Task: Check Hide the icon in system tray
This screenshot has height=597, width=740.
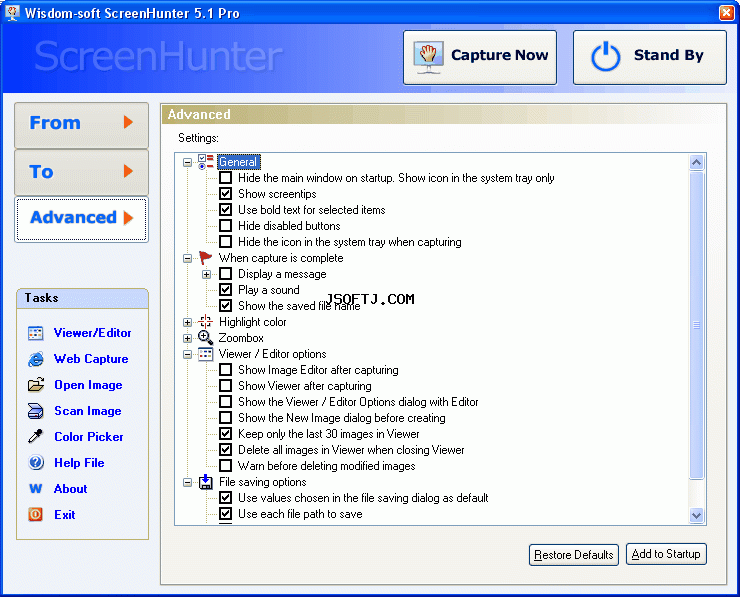Action: click(x=226, y=242)
